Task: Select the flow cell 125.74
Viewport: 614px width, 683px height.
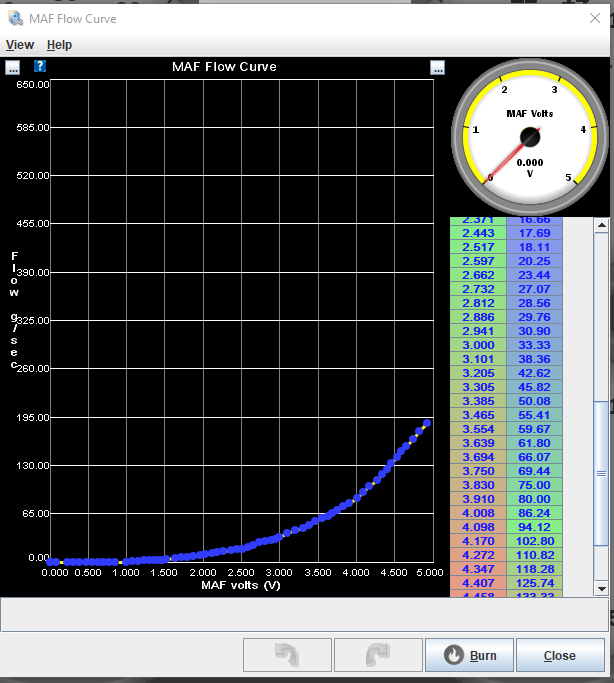Action: [x=534, y=583]
